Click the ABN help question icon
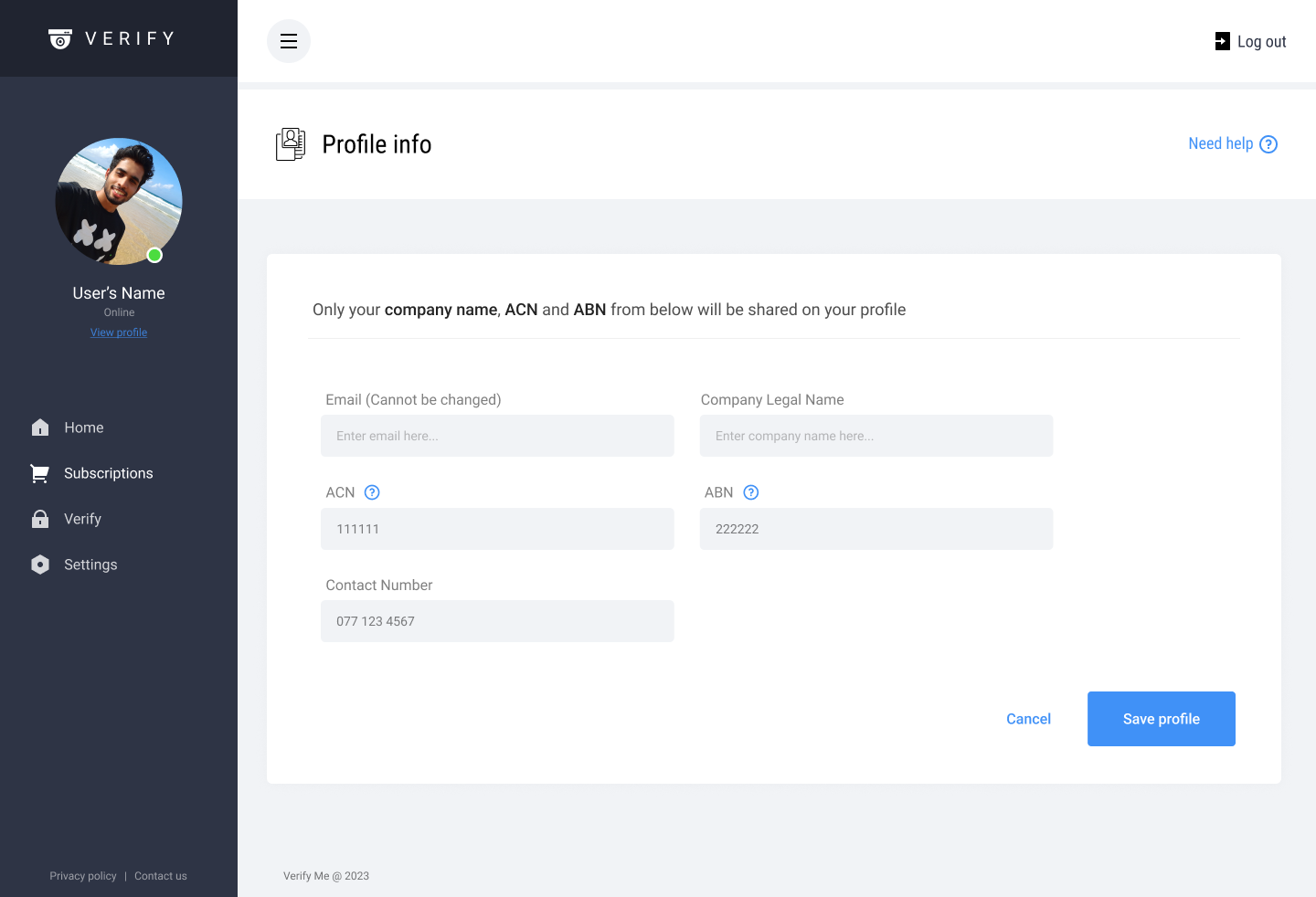 click(751, 492)
